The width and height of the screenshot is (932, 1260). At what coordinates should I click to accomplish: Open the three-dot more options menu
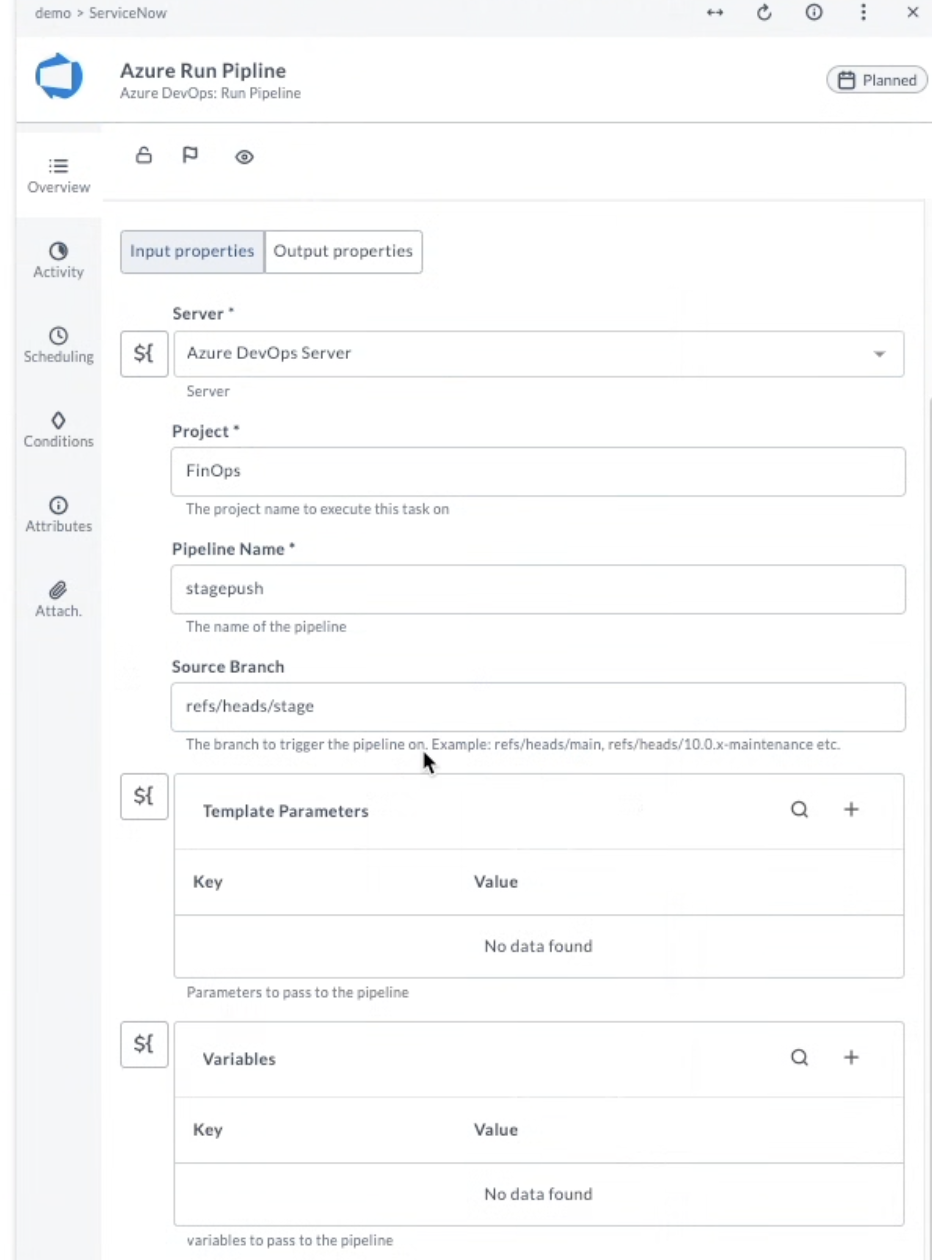tap(863, 13)
